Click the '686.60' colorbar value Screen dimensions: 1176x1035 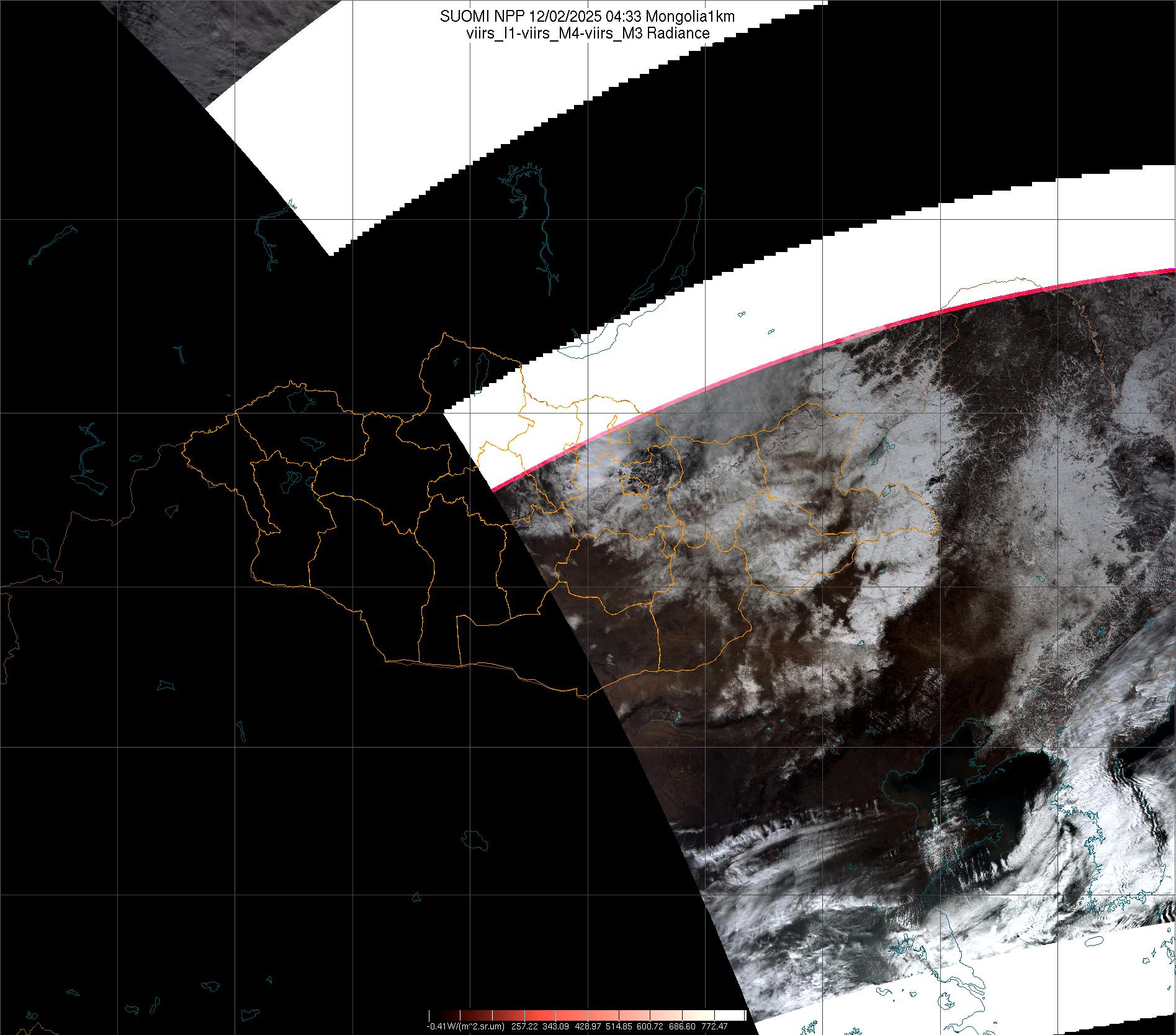click(x=682, y=1027)
